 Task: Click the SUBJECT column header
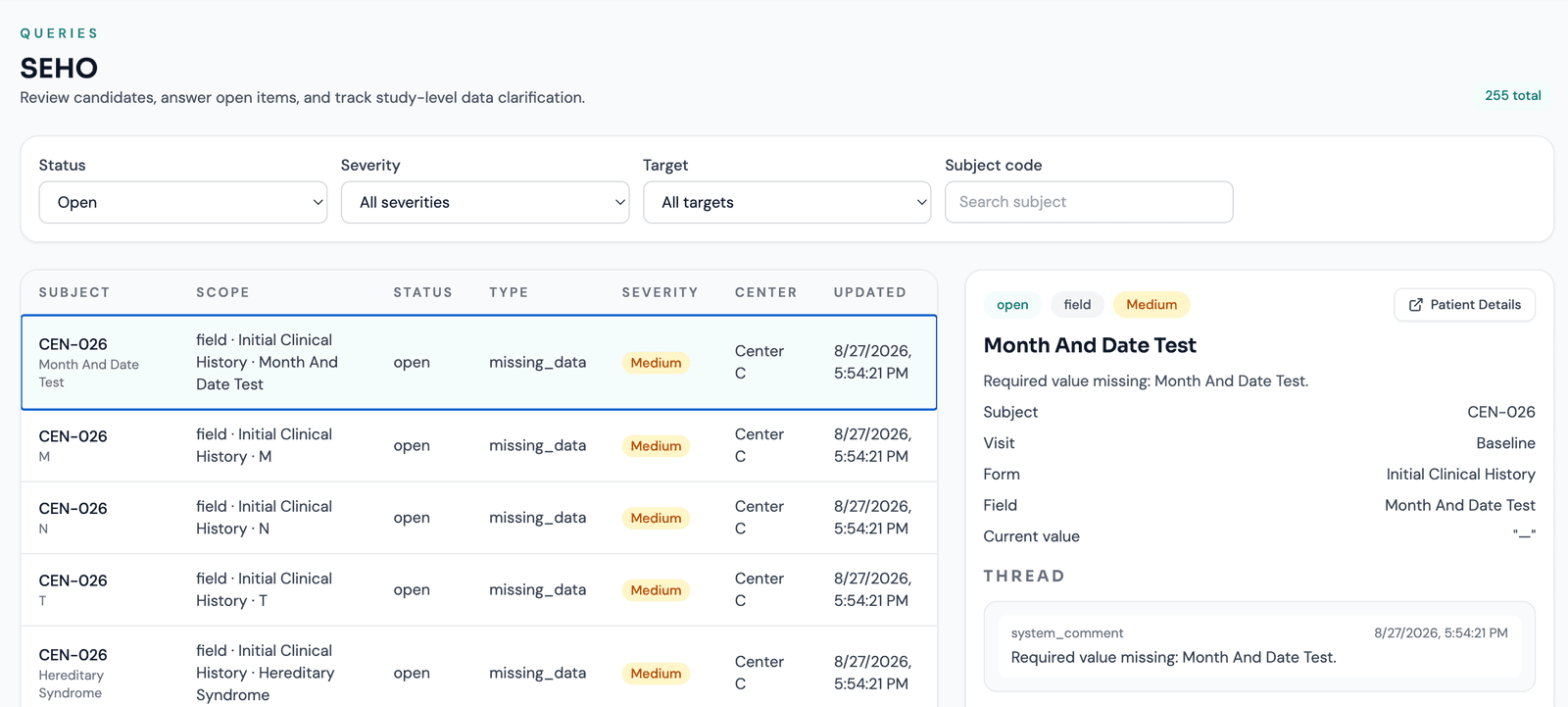74,292
